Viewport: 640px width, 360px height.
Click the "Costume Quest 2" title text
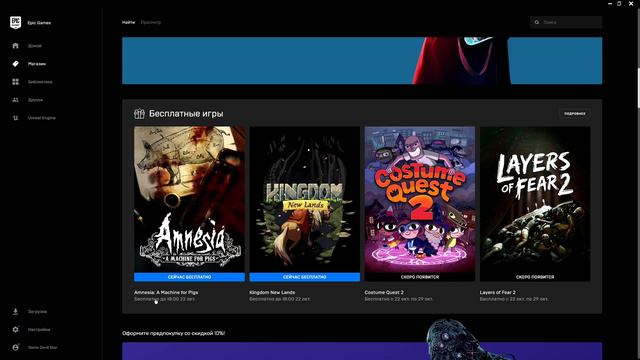(x=384, y=292)
